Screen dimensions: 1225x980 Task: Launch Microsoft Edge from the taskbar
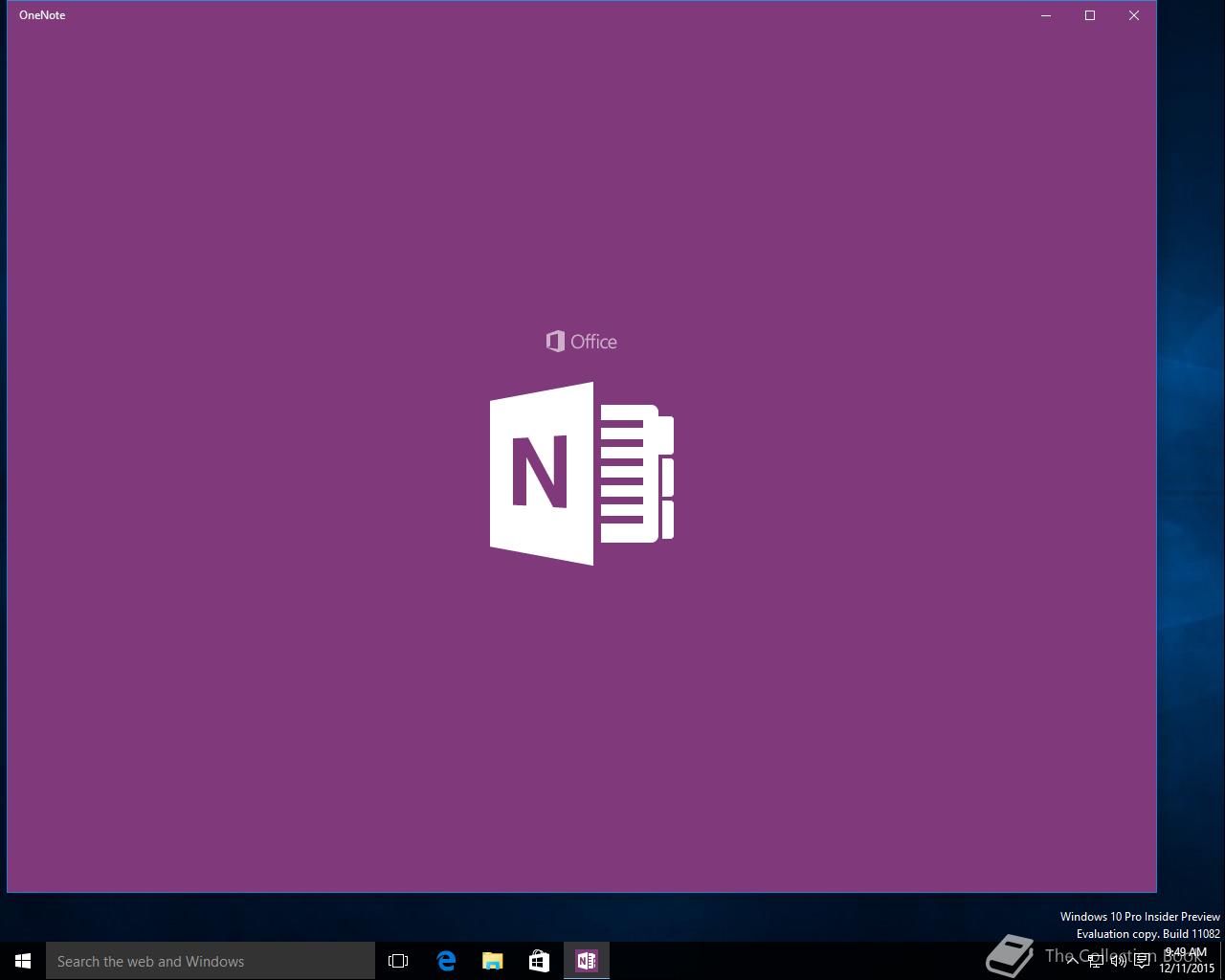[446, 961]
